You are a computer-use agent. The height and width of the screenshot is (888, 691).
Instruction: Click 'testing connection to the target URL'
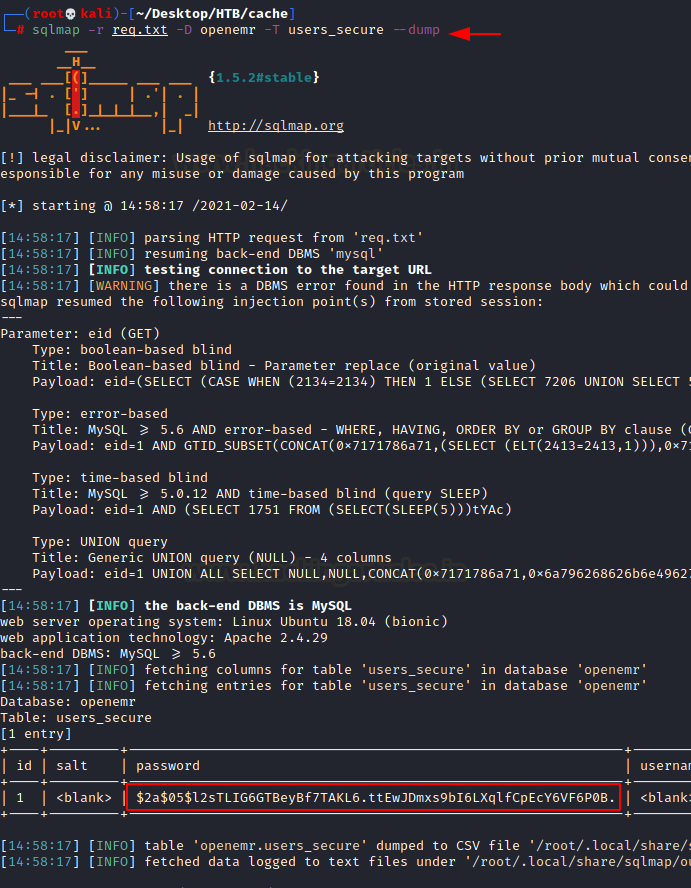point(288,270)
